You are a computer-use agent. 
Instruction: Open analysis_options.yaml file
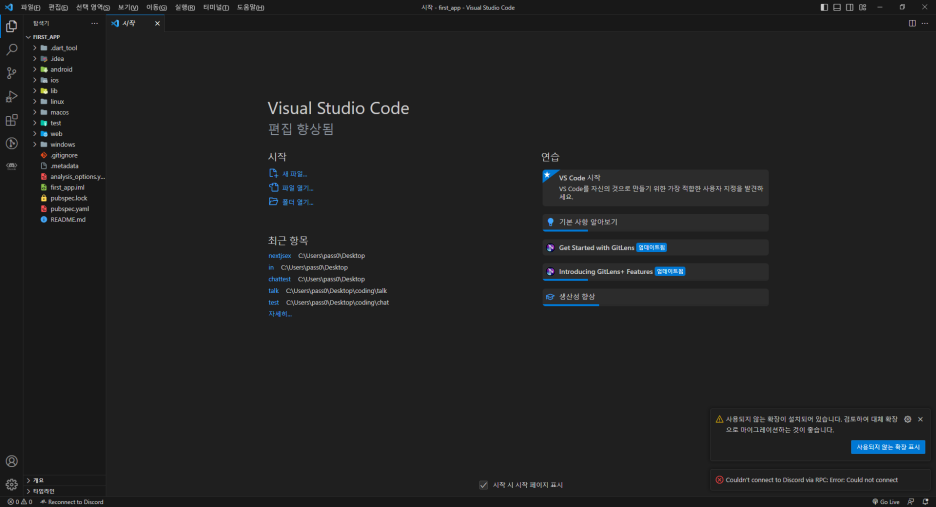pos(64,177)
